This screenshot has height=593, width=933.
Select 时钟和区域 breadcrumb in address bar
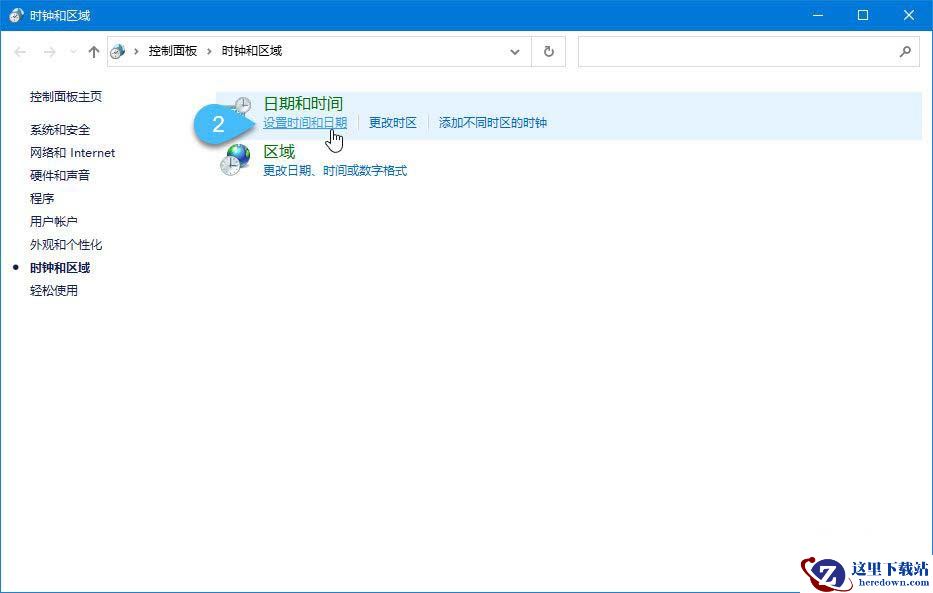252,51
